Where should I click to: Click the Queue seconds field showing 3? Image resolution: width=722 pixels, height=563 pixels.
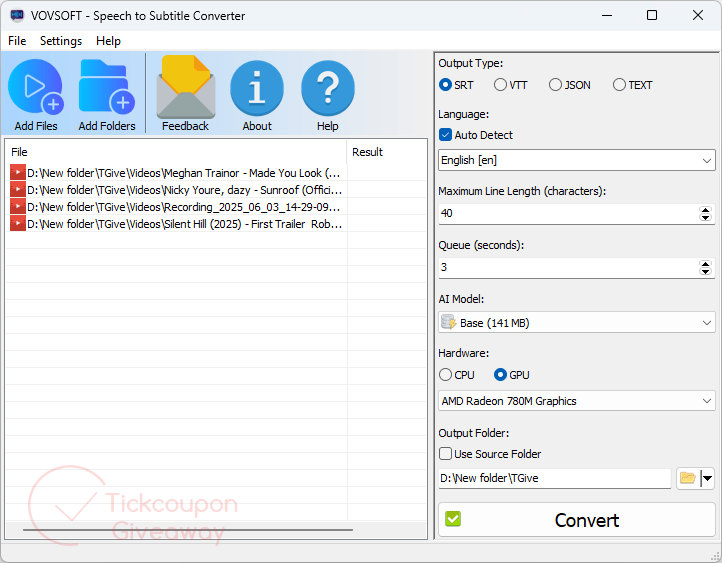568,267
